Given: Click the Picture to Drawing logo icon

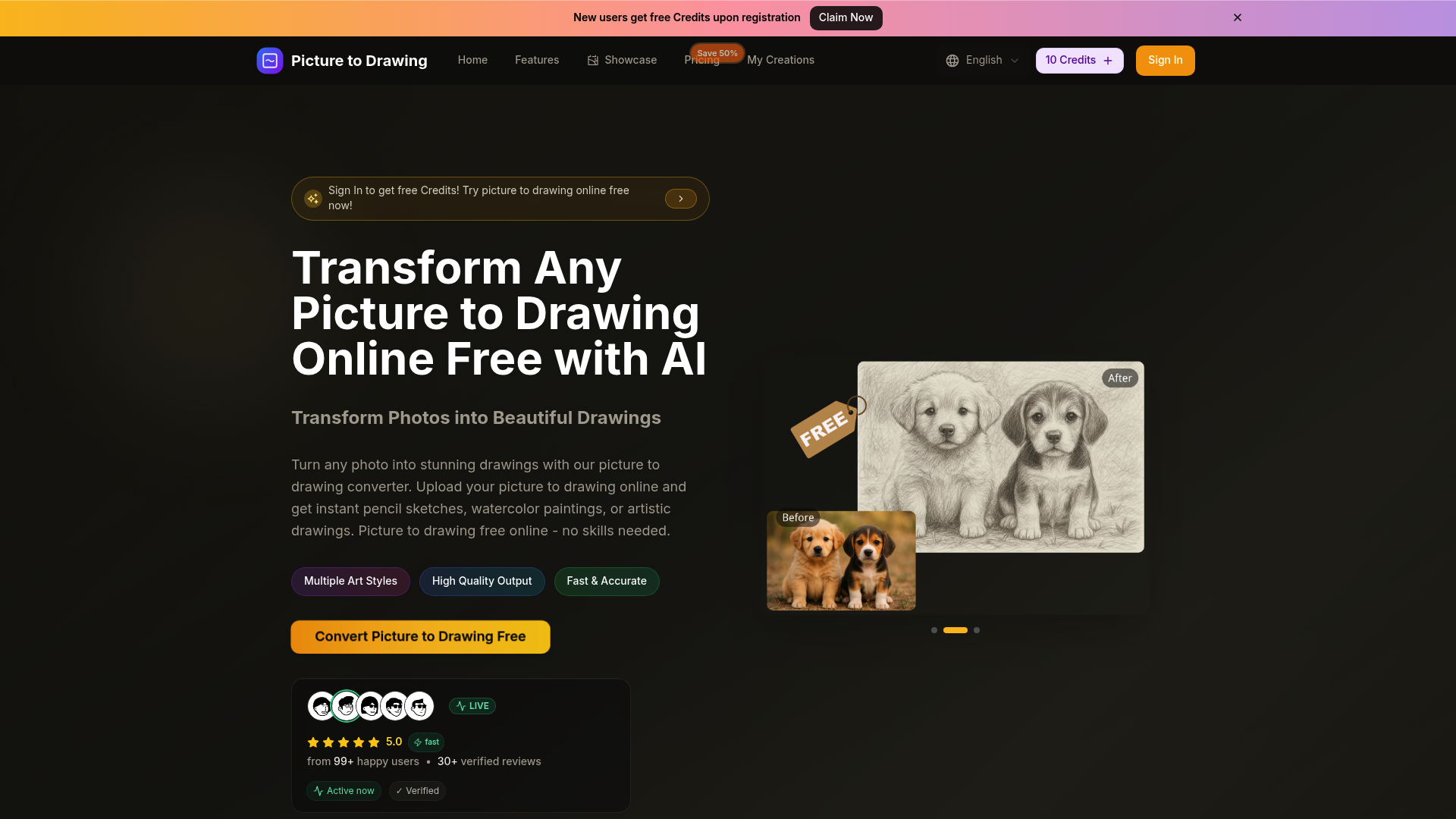Looking at the screenshot, I should point(270,61).
